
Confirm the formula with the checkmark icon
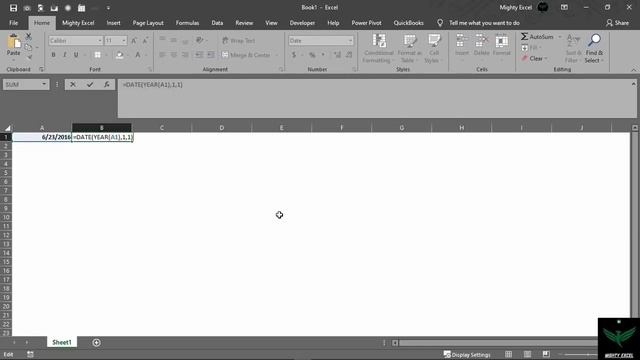point(90,84)
